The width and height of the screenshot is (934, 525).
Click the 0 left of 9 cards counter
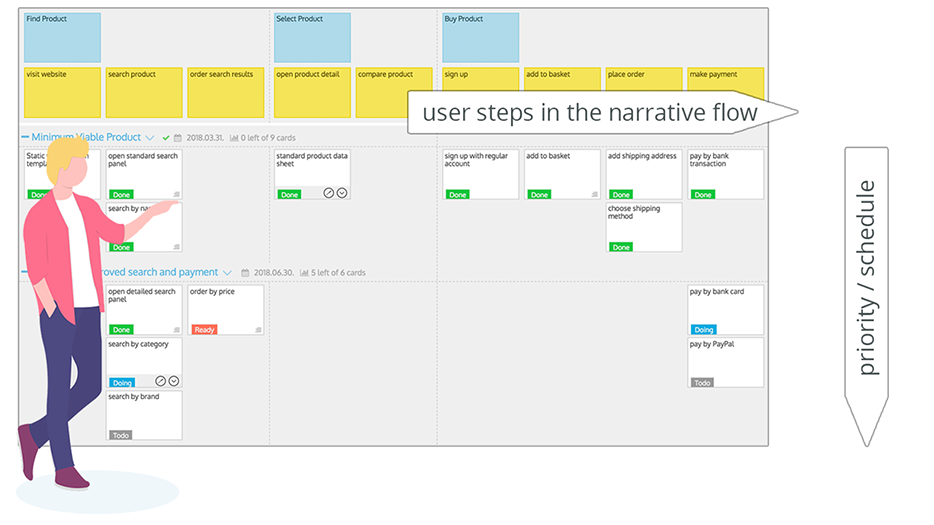[268, 138]
